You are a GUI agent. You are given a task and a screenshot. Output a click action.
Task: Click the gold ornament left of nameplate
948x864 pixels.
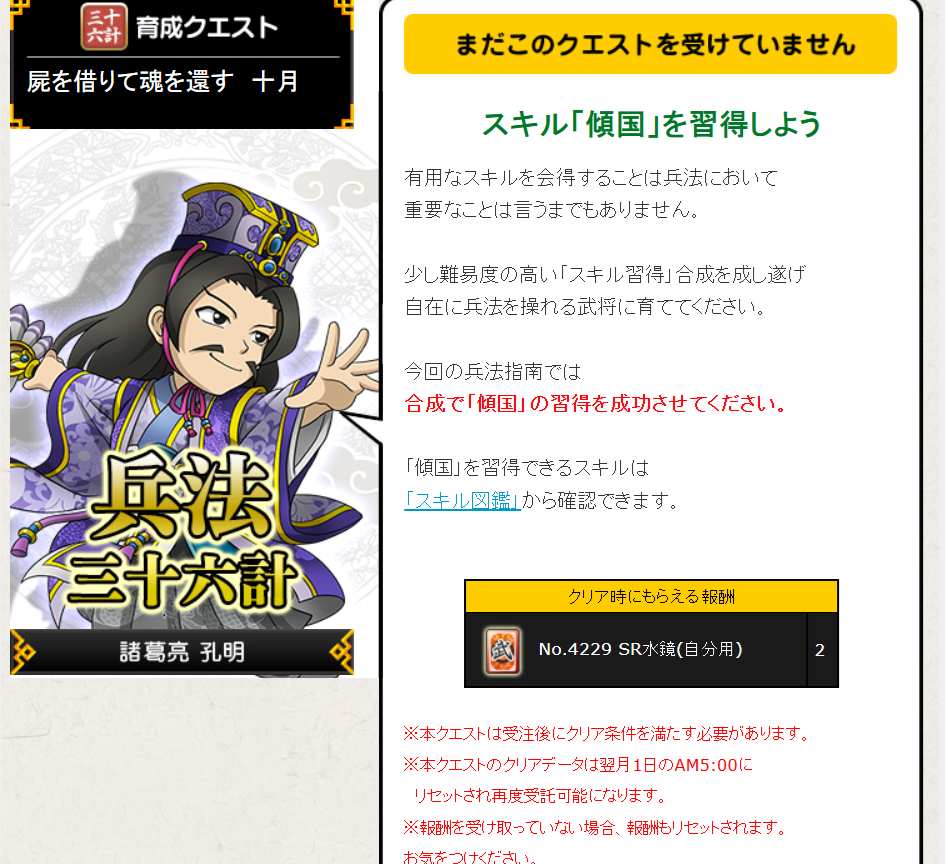coord(24,652)
